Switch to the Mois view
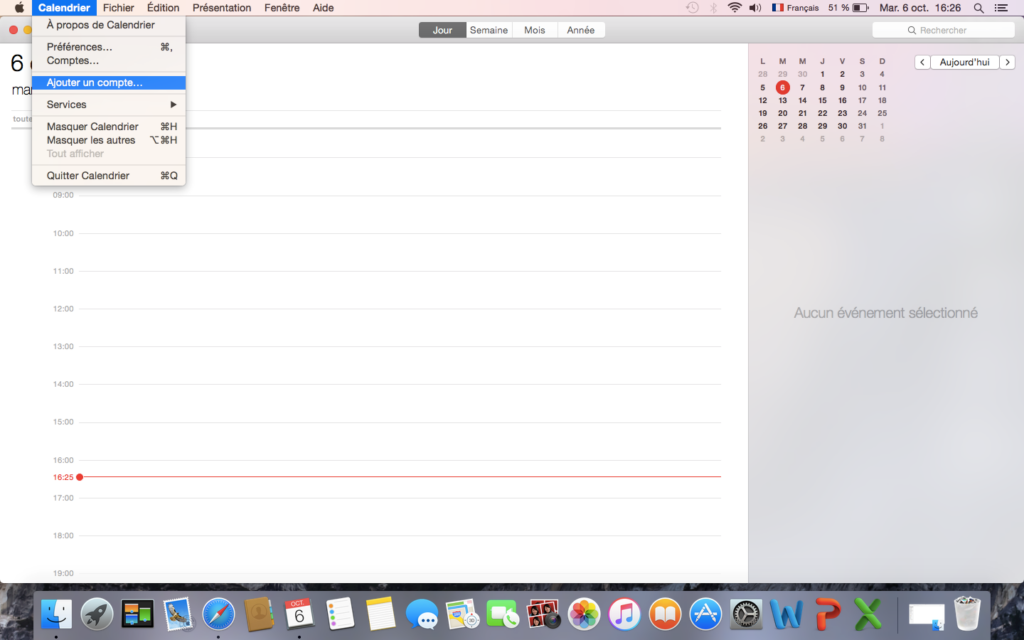This screenshot has height=640, width=1024. [535, 30]
